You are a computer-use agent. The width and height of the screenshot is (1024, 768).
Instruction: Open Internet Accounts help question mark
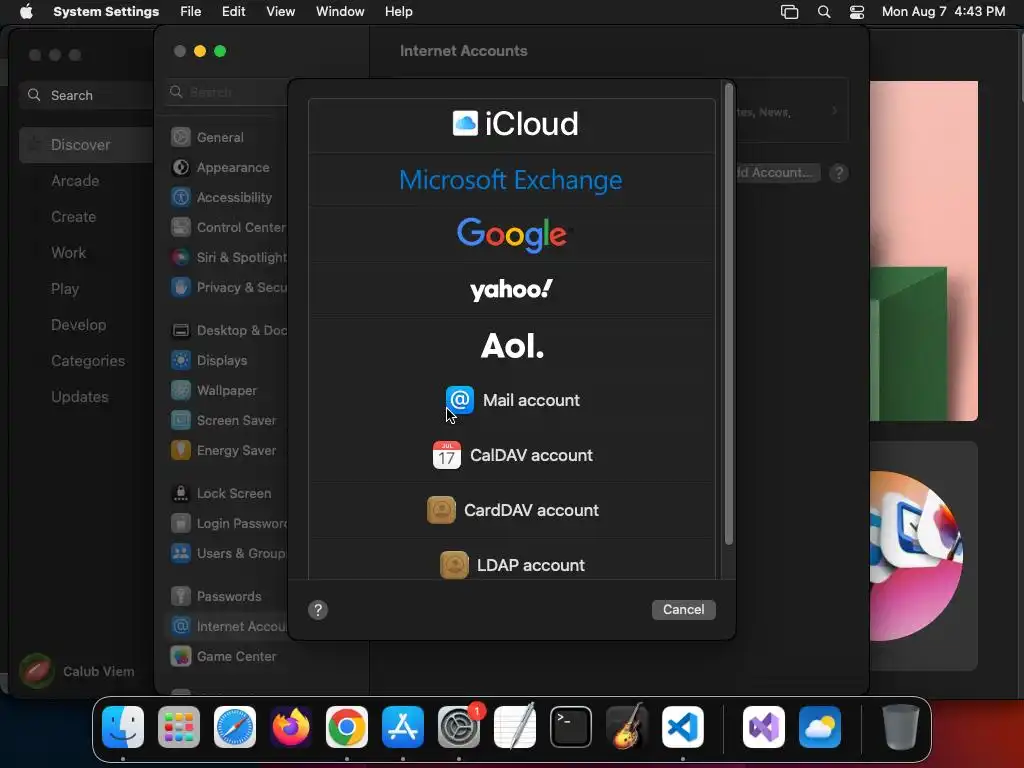[x=839, y=173]
